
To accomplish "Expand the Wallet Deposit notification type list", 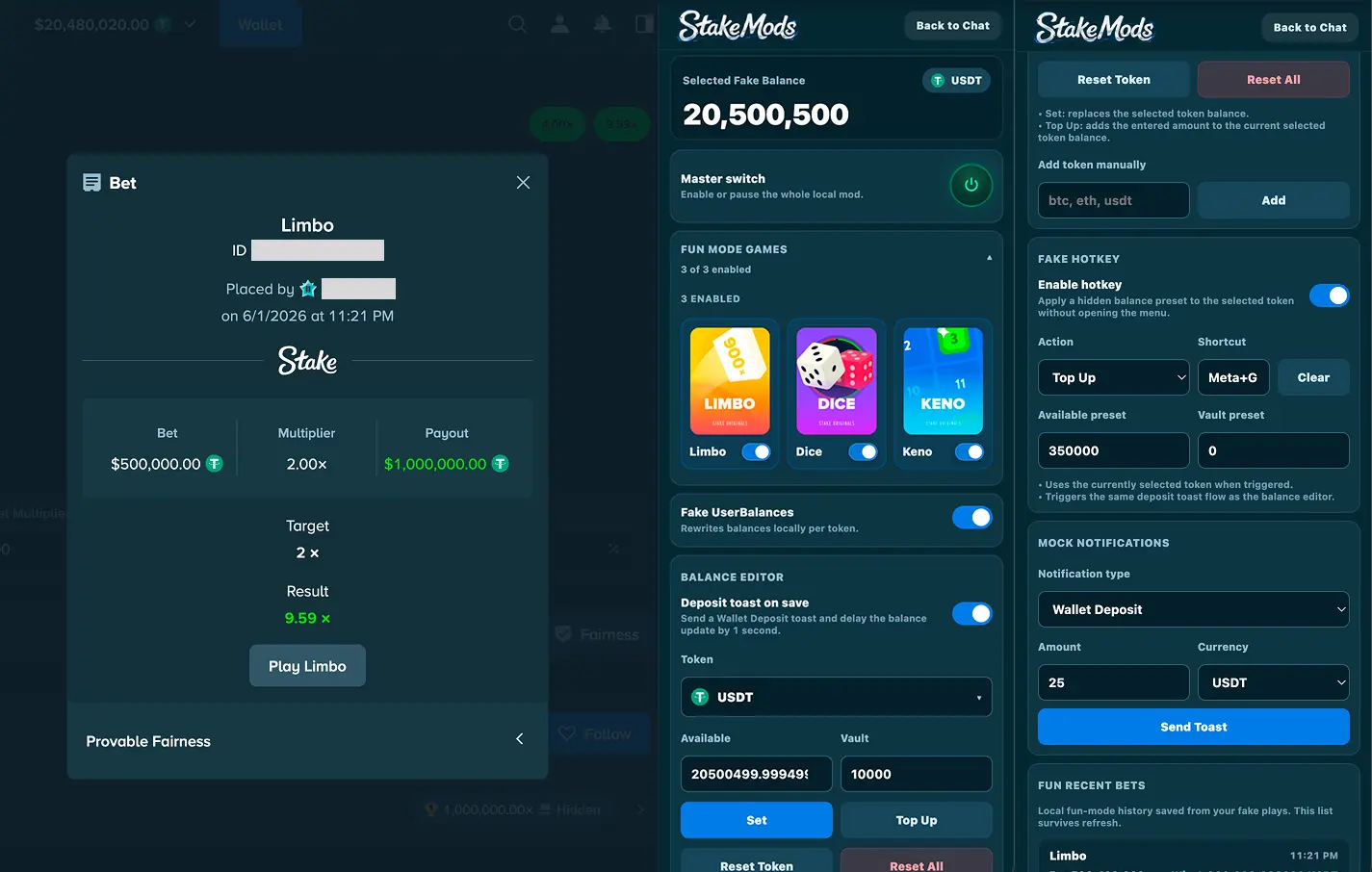I will tap(1194, 609).
